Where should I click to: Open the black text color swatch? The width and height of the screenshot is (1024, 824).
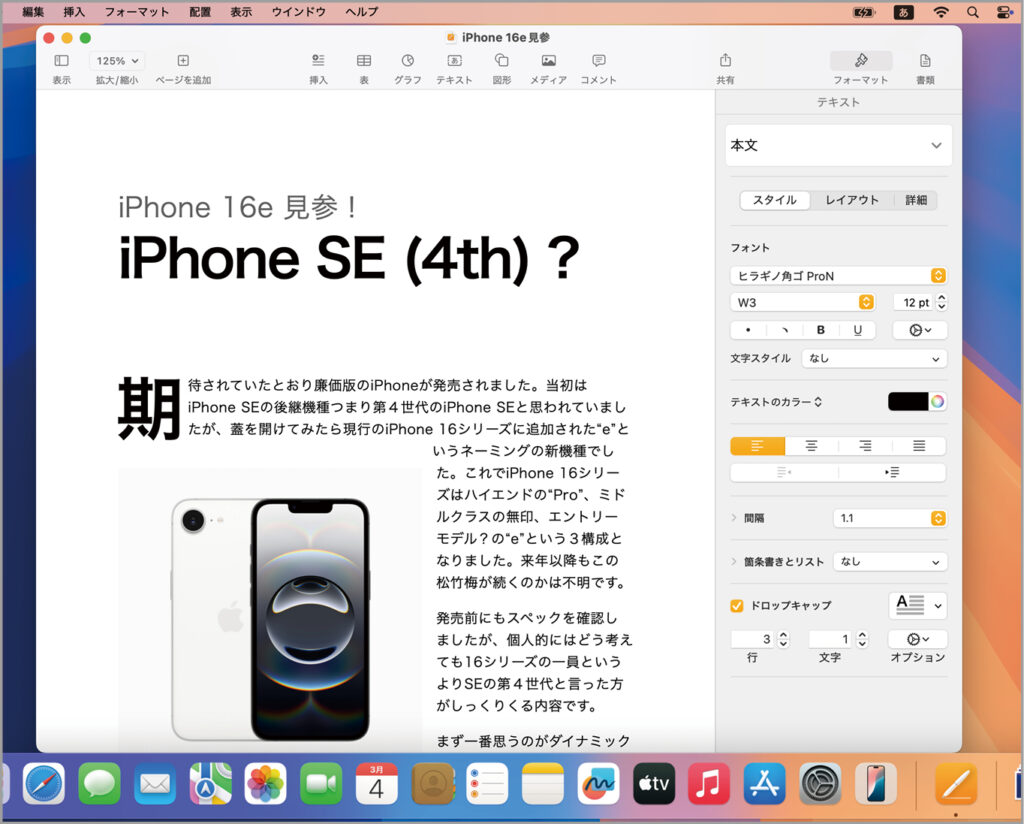908,402
